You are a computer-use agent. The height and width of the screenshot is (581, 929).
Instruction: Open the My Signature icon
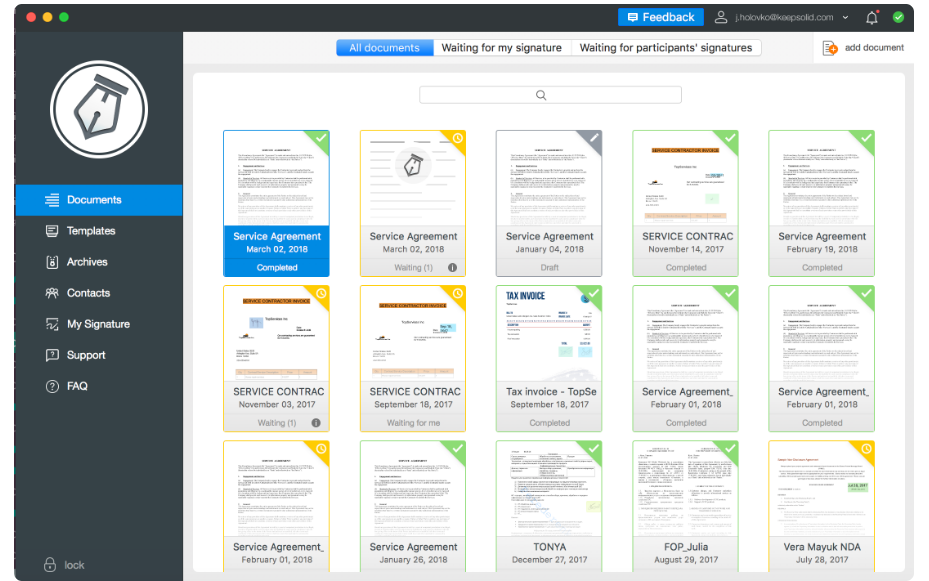(52, 324)
